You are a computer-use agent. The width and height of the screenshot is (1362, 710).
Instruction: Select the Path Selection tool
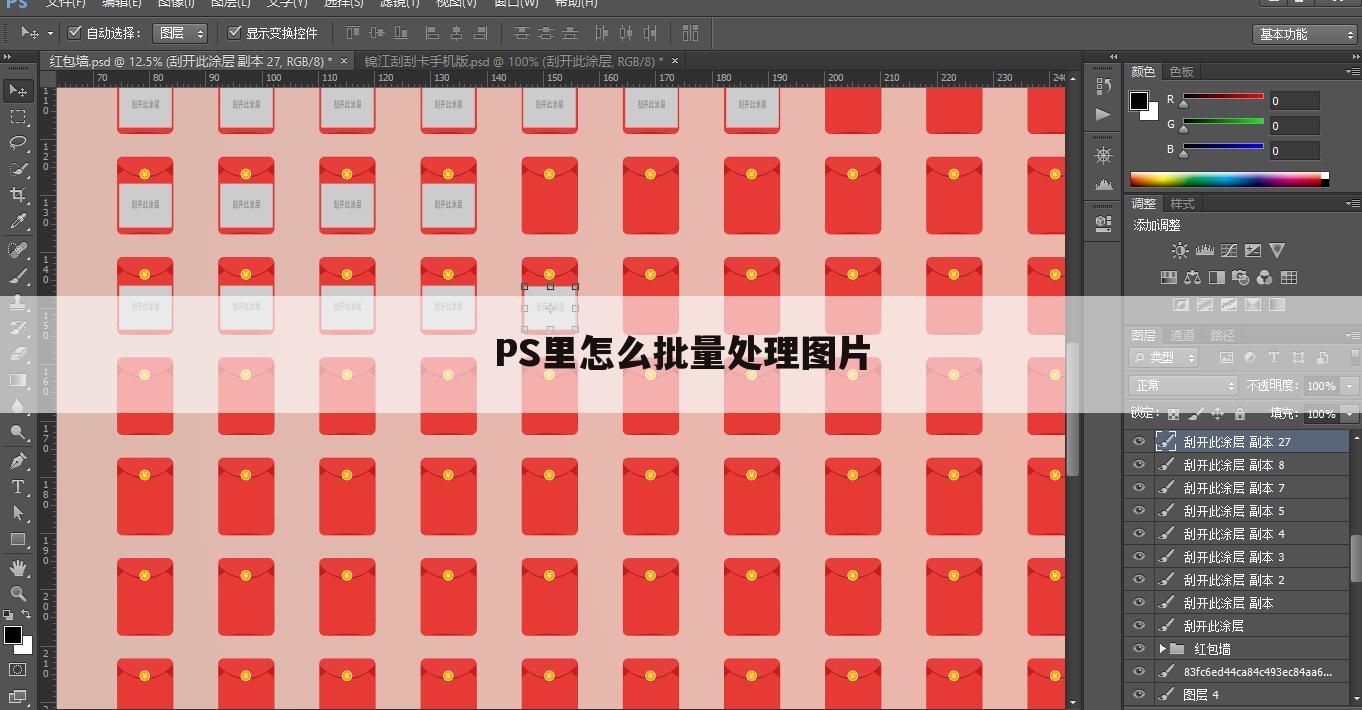pyautogui.click(x=18, y=513)
